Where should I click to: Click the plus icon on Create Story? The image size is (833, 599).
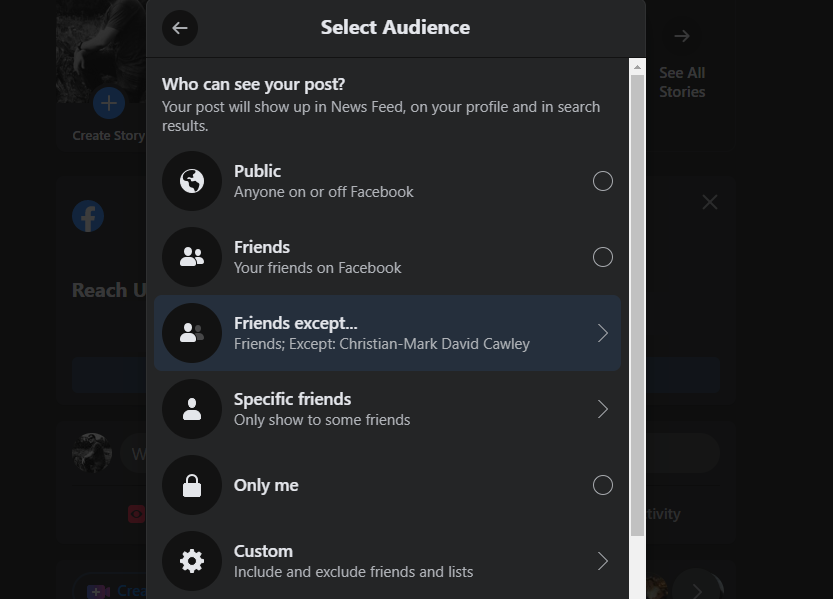click(x=109, y=102)
